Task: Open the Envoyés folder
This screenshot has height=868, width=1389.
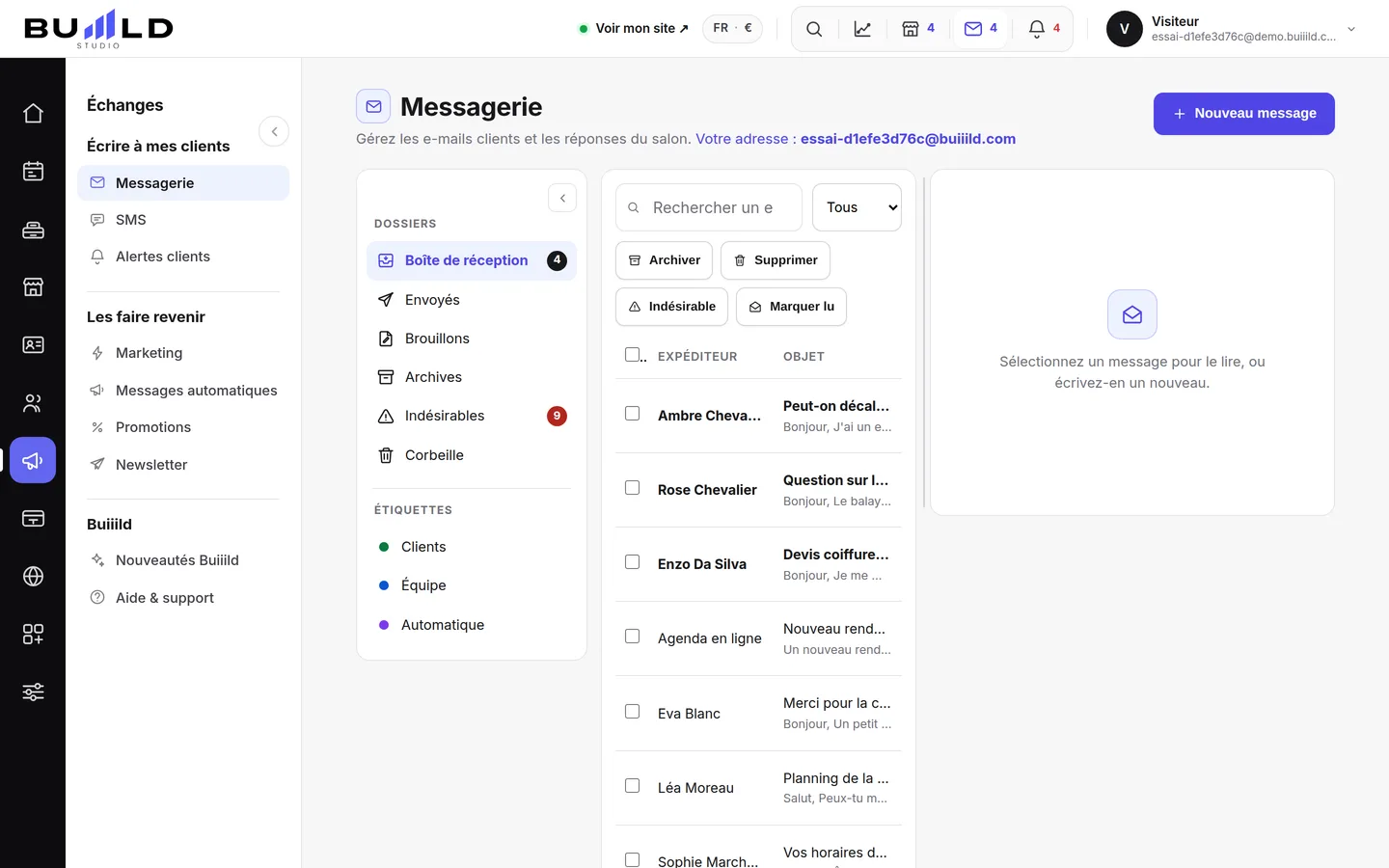Action: pyautogui.click(x=472, y=300)
